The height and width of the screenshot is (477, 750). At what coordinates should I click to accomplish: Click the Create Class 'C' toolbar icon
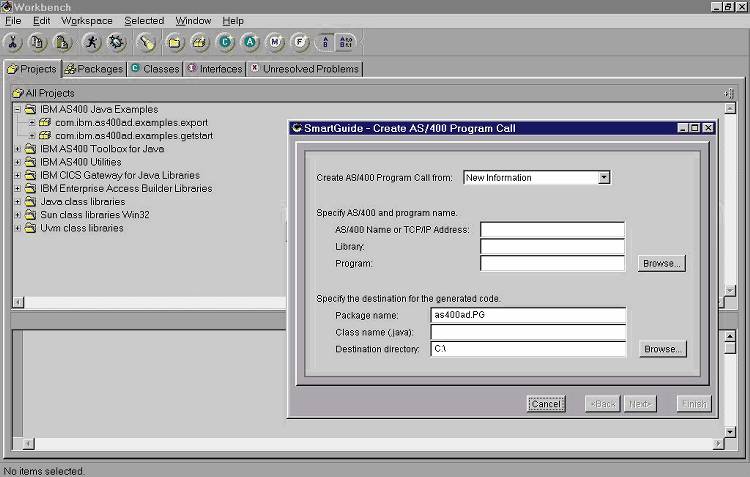(225, 43)
